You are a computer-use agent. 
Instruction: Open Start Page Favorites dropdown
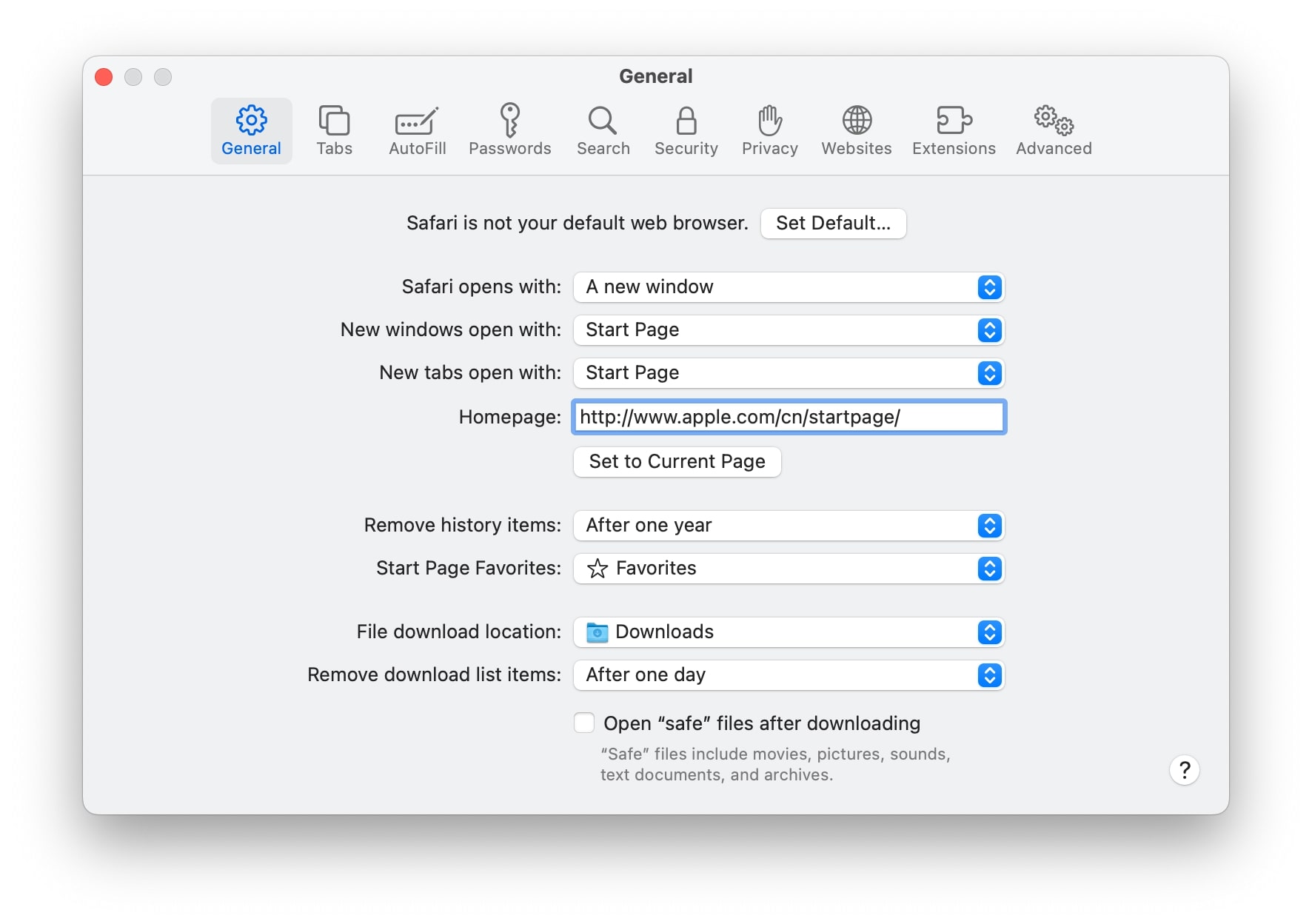[x=789, y=569]
